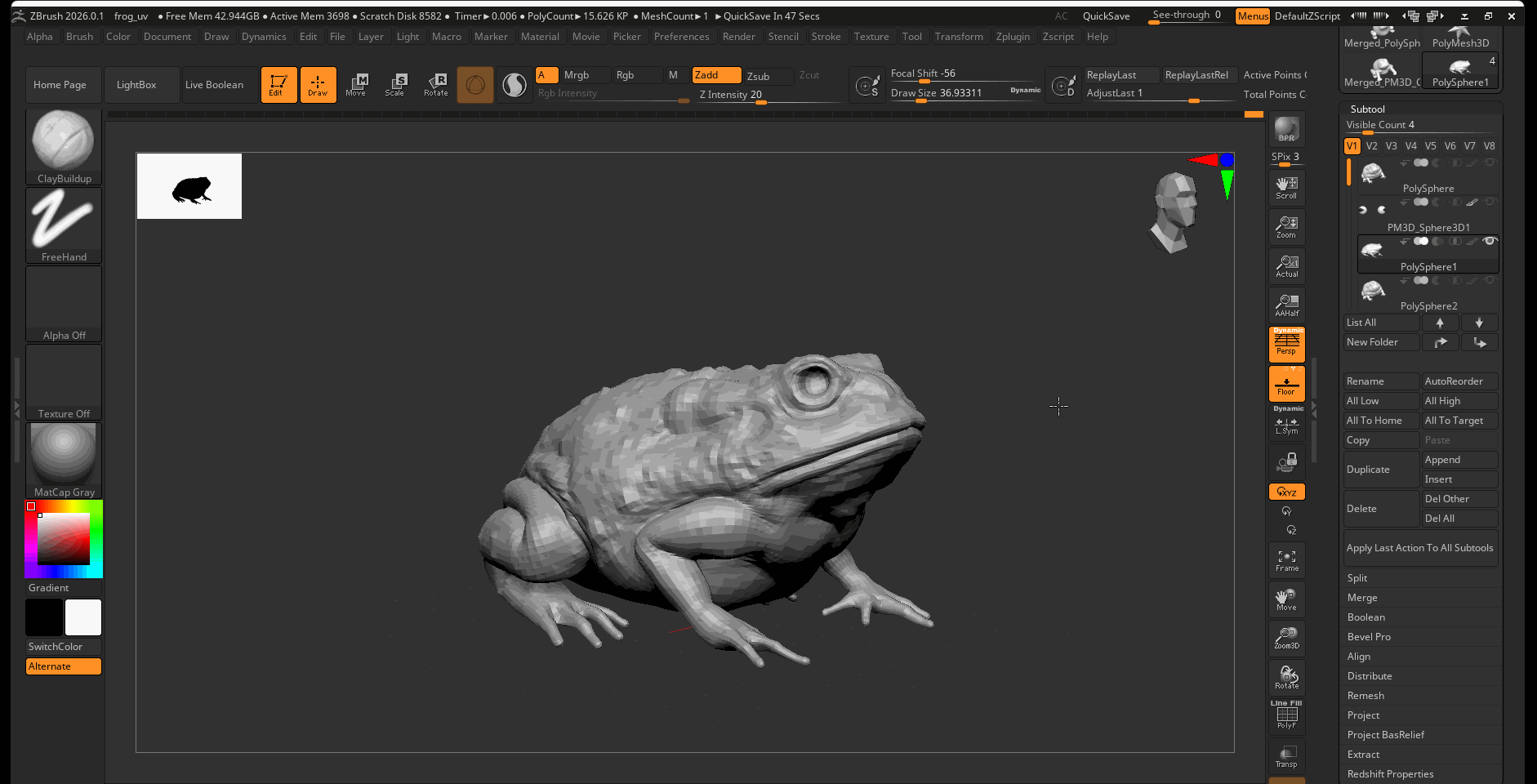Image resolution: width=1537 pixels, height=784 pixels.
Task: Open the Zplugin menu
Action: tap(1013, 37)
